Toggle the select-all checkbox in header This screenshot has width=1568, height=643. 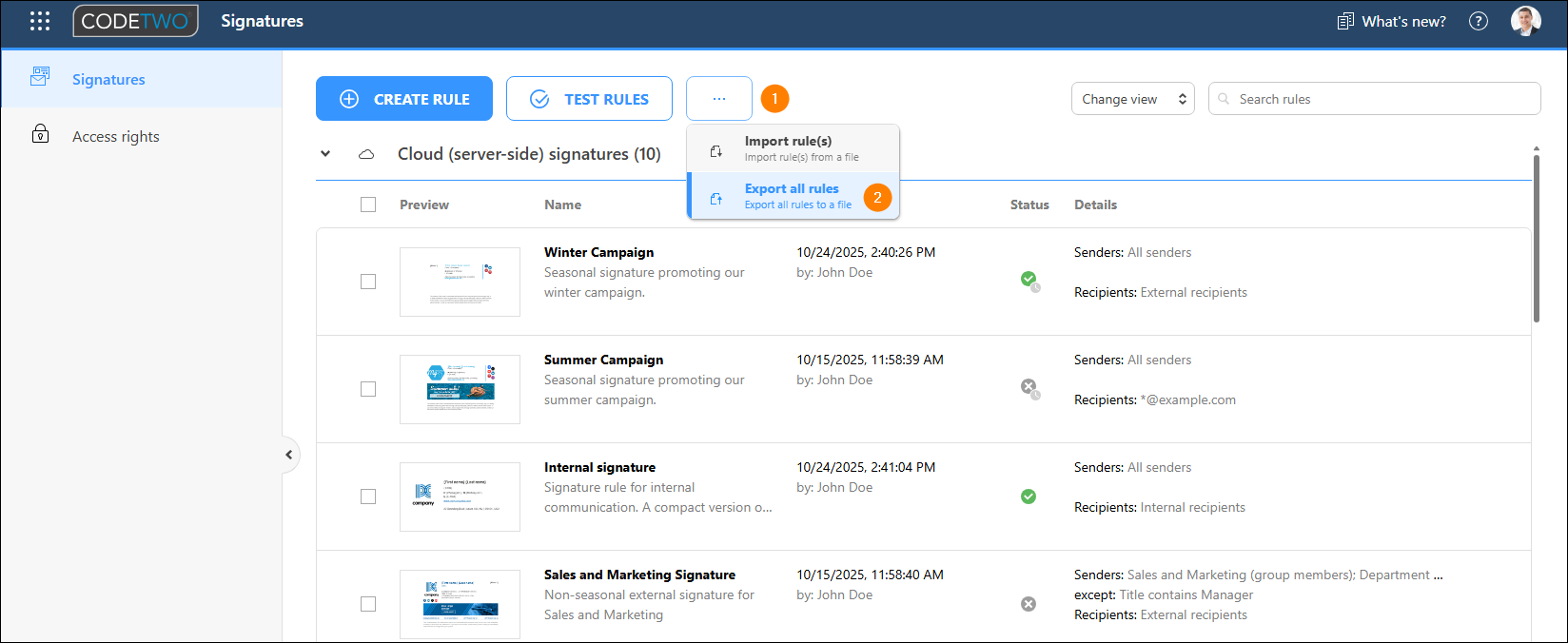(x=368, y=205)
